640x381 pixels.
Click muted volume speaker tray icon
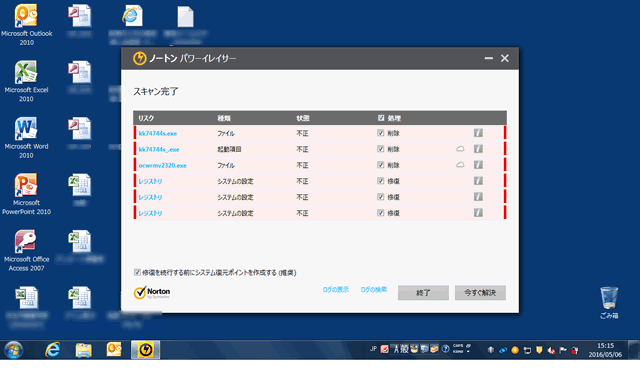coord(551,350)
